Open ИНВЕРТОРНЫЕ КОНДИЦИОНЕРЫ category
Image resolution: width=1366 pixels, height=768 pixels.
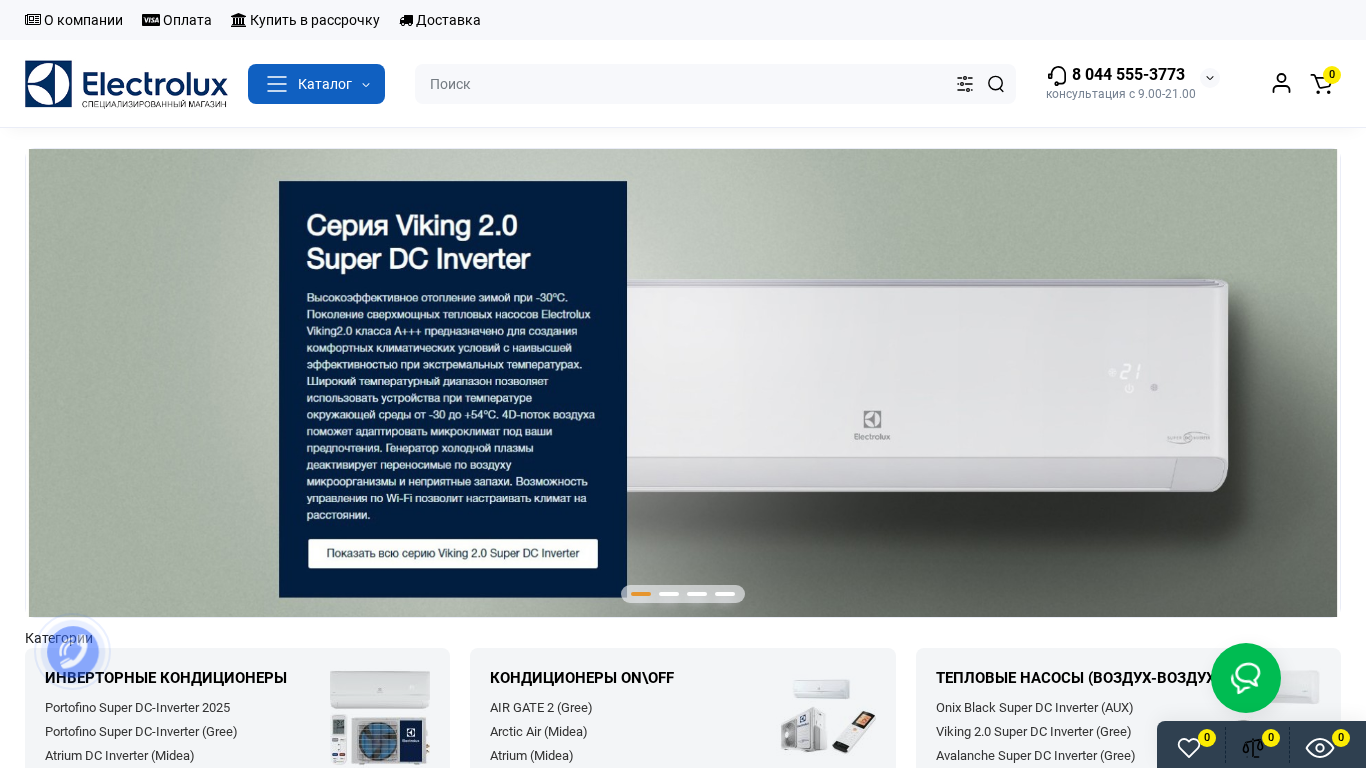point(166,678)
